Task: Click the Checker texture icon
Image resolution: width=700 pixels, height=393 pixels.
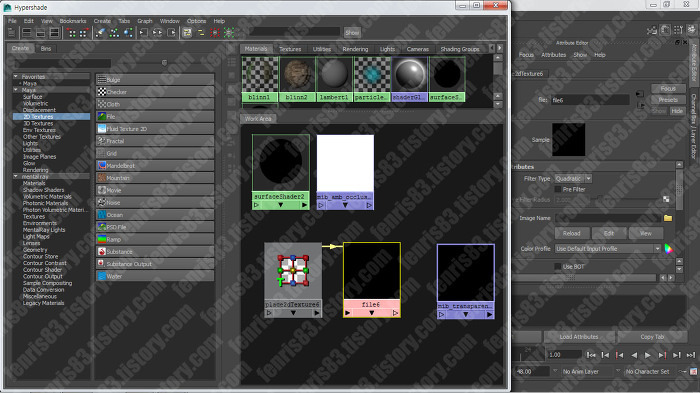Action: tap(102, 92)
